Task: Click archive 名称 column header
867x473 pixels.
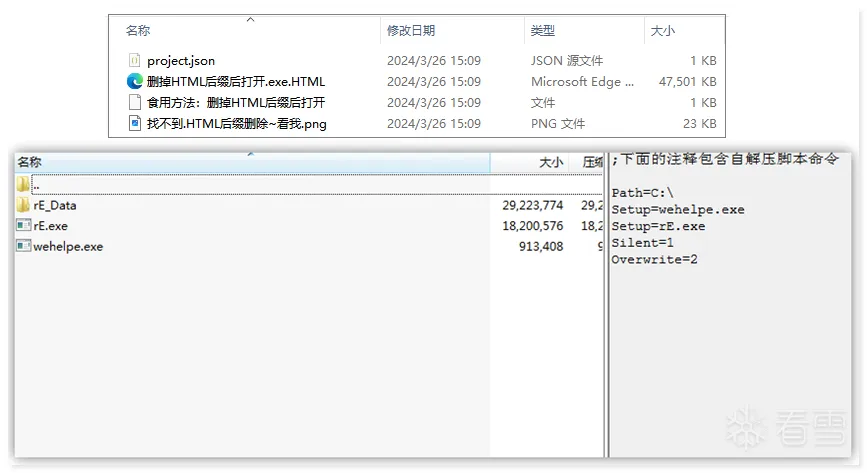Action: click(x=30, y=162)
